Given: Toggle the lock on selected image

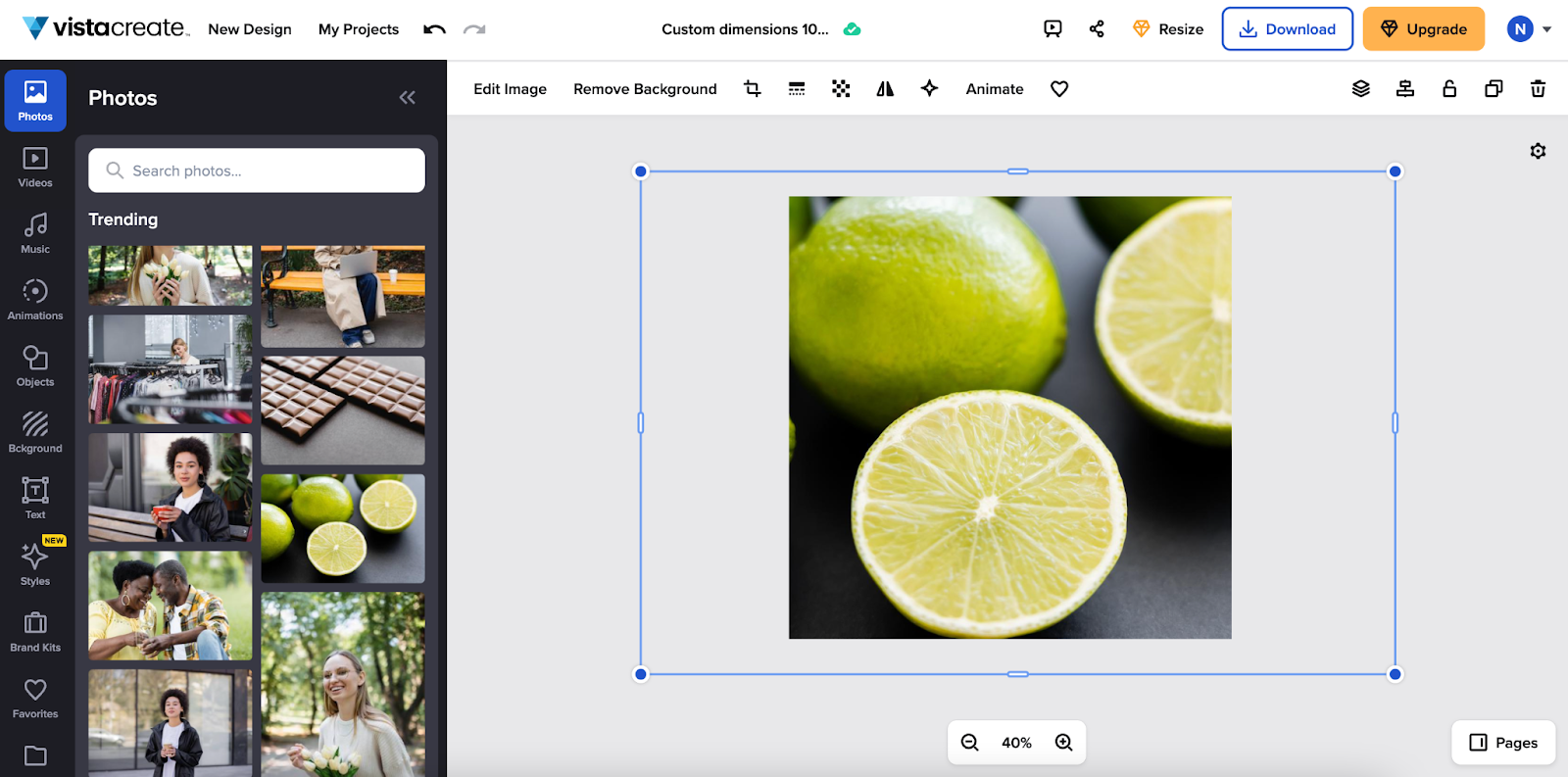Looking at the screenshot, I should tap(1449, 89).
